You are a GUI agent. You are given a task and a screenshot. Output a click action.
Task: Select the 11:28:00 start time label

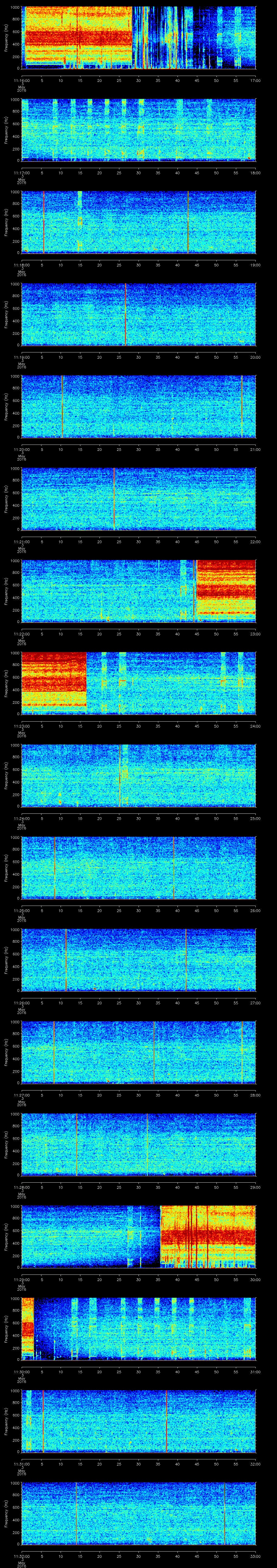[x=21, y=1187]
